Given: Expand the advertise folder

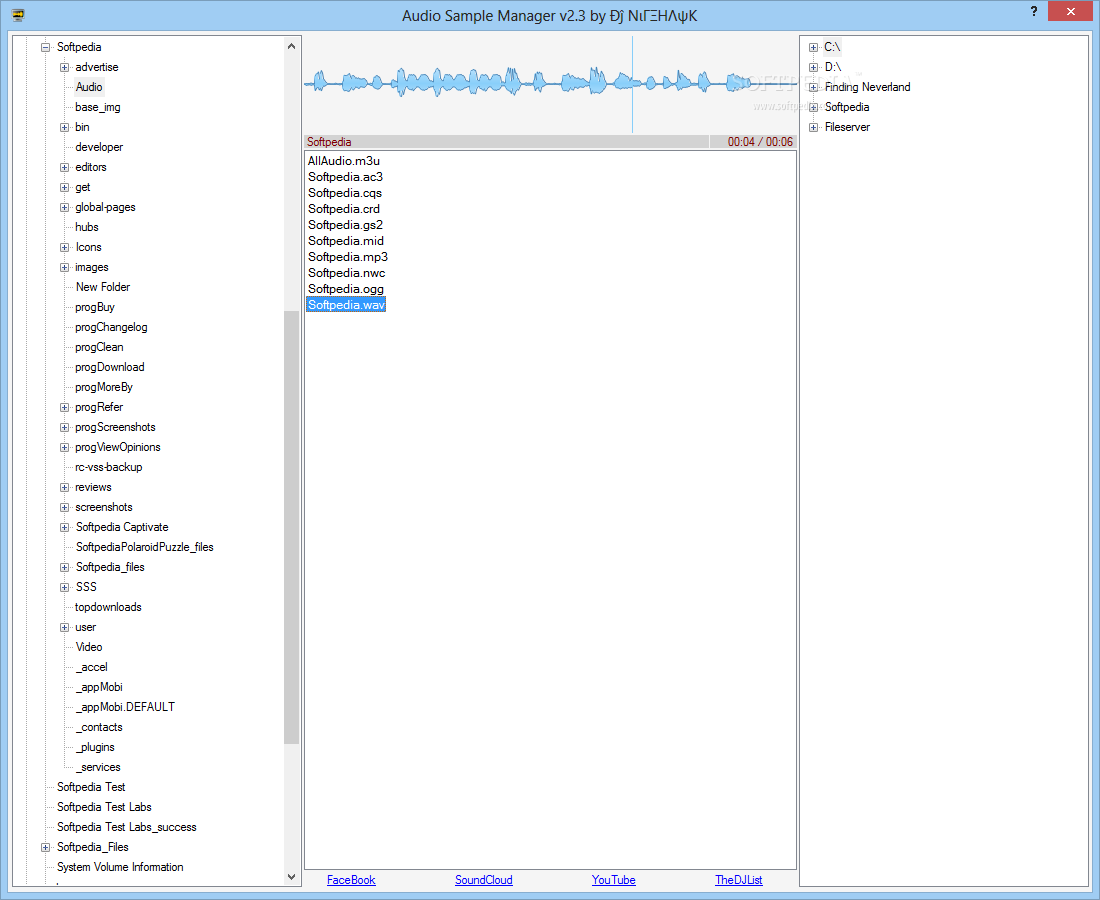Looking at the screenshot, I should tap(65, 67).
